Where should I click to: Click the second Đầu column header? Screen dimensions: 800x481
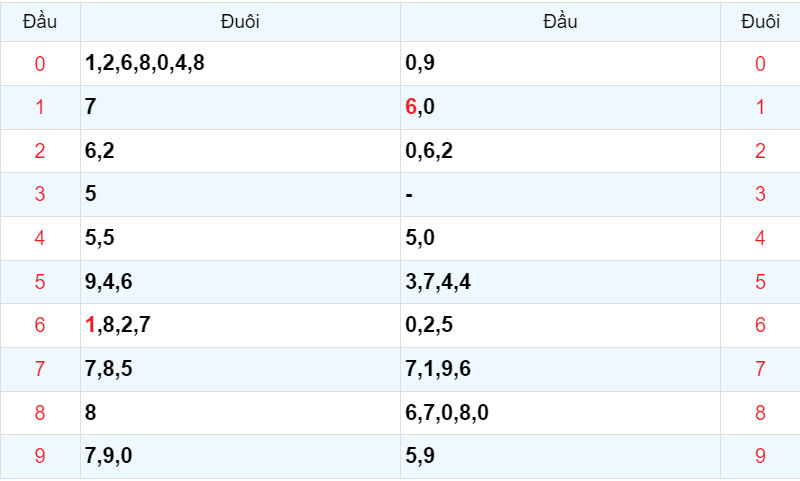coord(560,22)
